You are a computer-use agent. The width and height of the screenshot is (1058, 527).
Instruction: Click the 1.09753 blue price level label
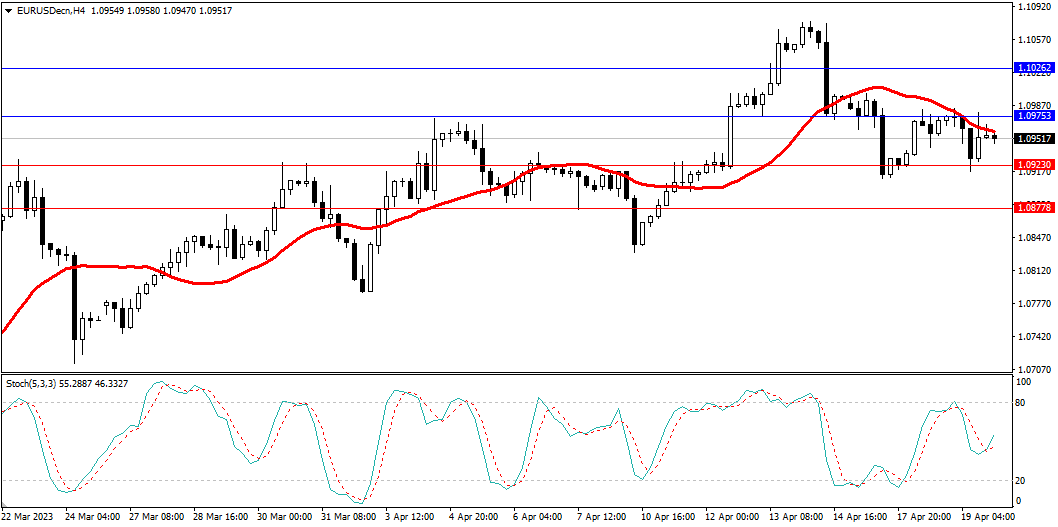[x=1034, y=116]
